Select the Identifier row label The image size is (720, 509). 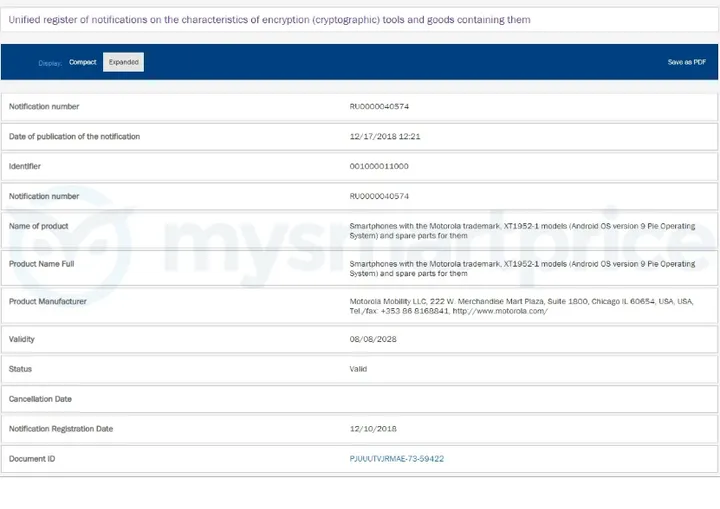point(25,166)
